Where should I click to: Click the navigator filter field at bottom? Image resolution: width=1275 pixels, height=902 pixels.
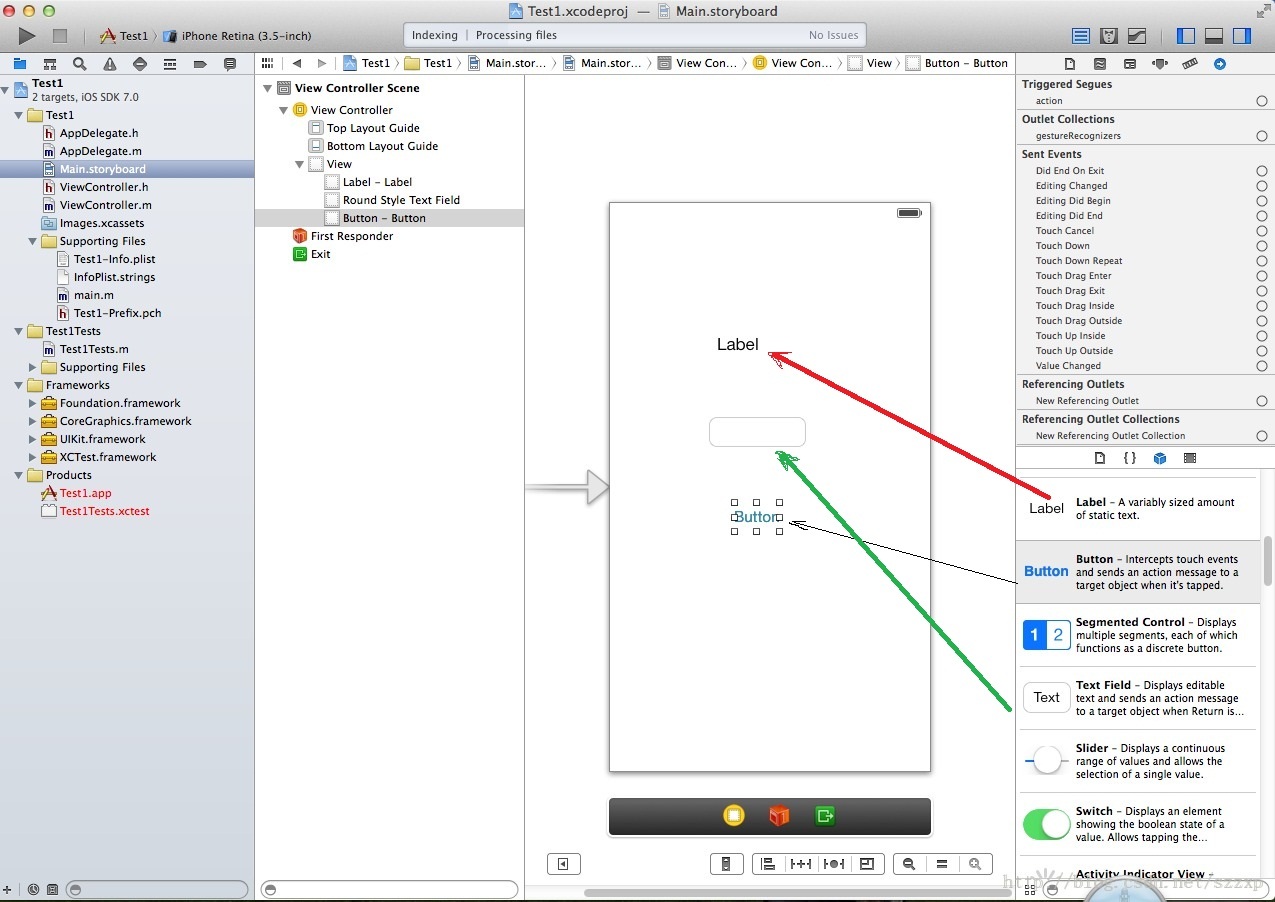click(157, 889)
